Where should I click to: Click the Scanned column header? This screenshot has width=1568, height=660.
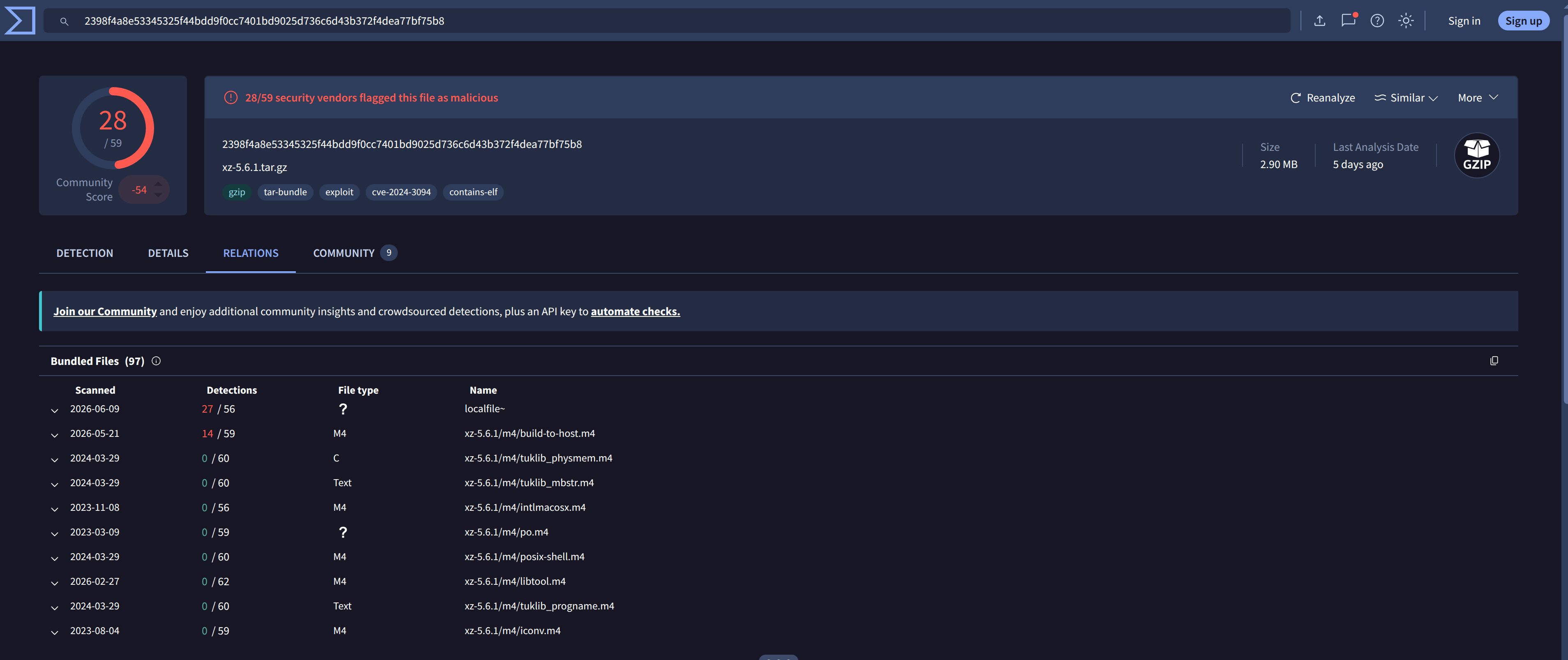[95, 390]
